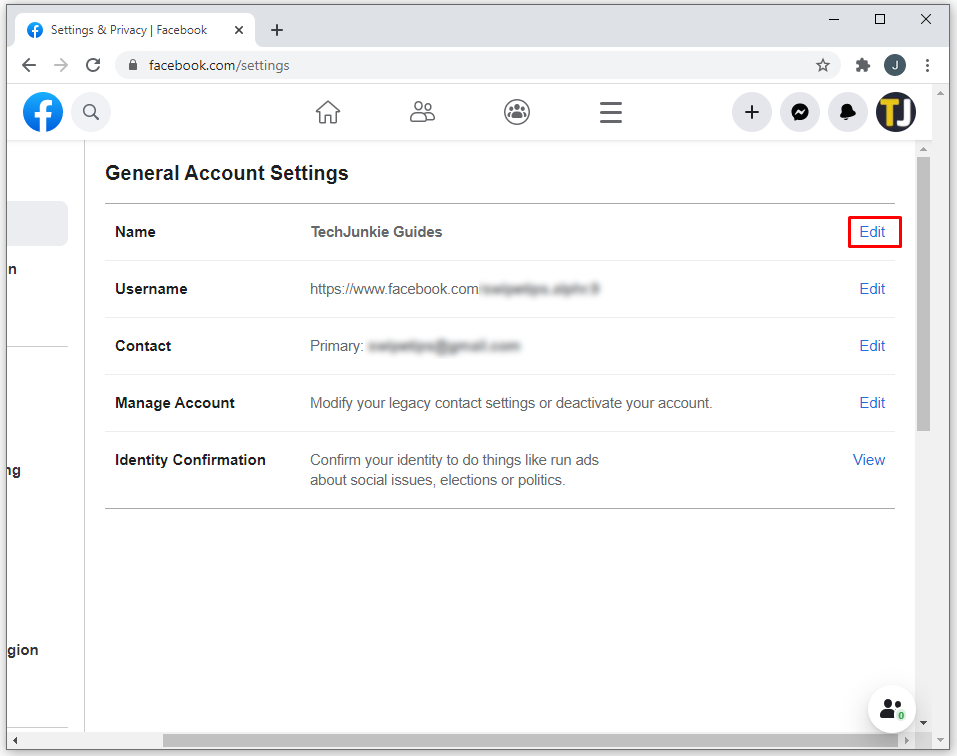This screenshot has width=957, height=756.
Task: Open TJ profile avatar menu
Action: 896,112
